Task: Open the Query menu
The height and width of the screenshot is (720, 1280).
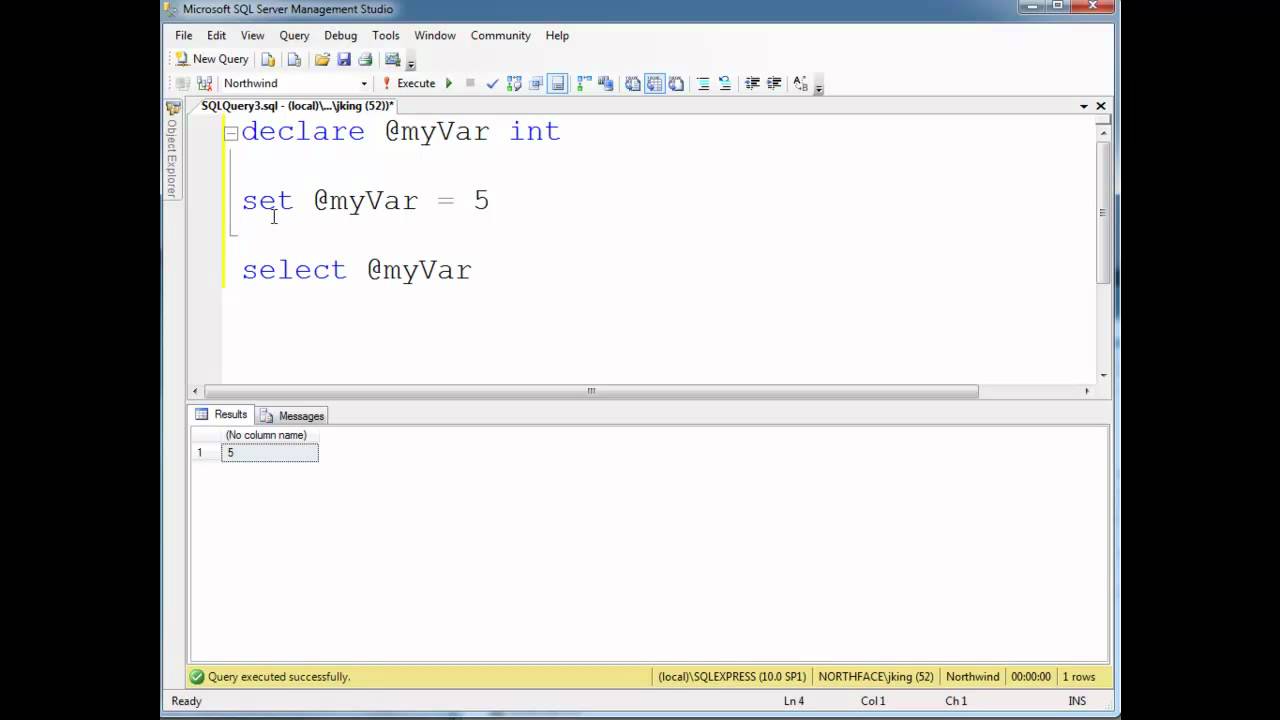Action: 294,35
